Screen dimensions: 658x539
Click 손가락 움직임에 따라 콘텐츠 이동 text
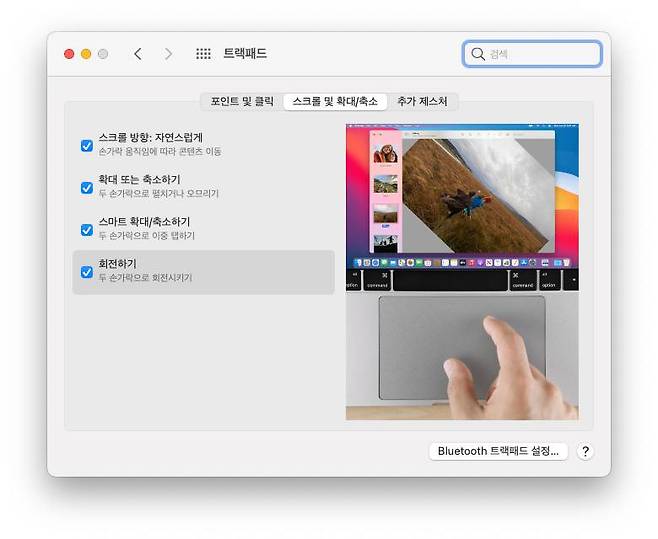point(160,152)
